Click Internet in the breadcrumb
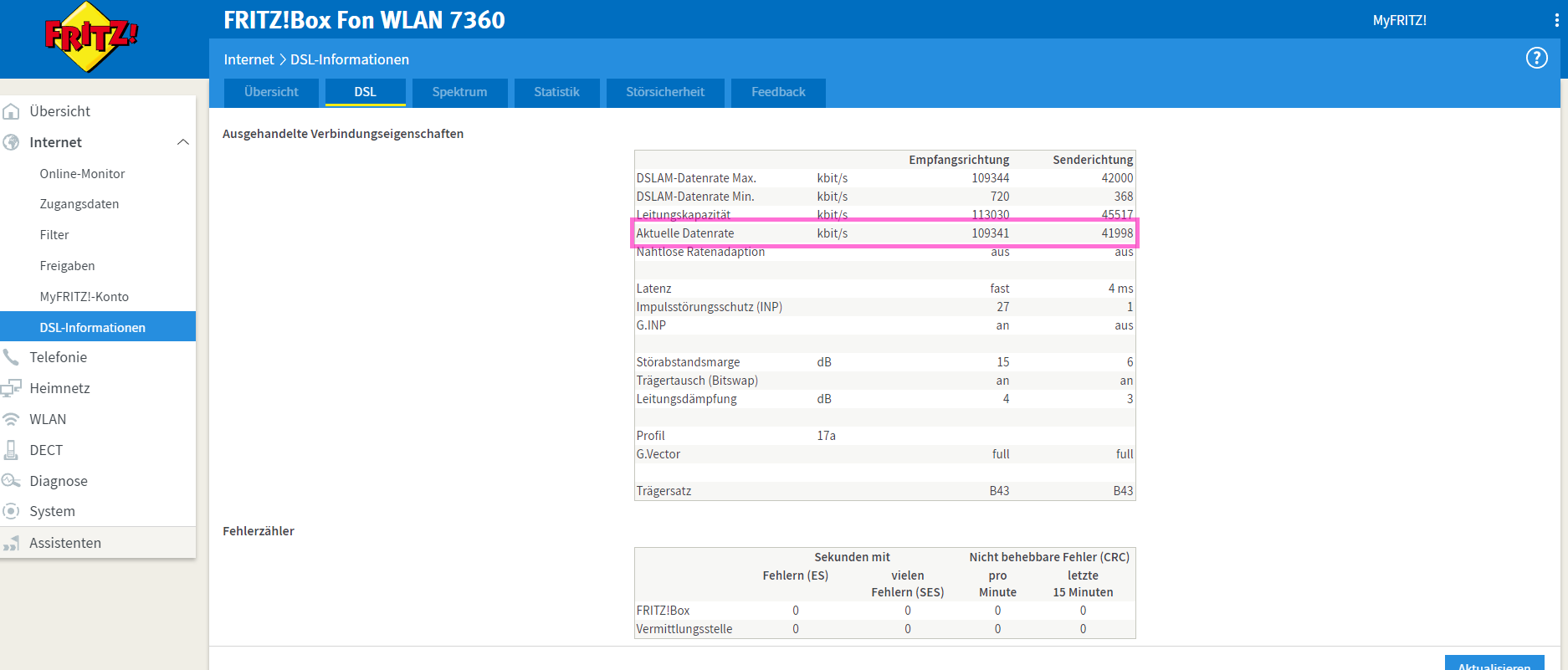This screenshot has height=670, width=1568. (249, 59)
